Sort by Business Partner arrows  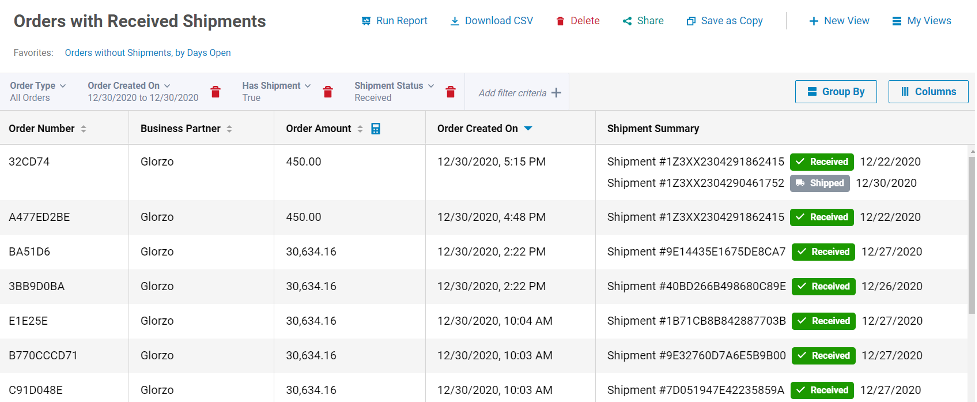[x=229, y=129]
